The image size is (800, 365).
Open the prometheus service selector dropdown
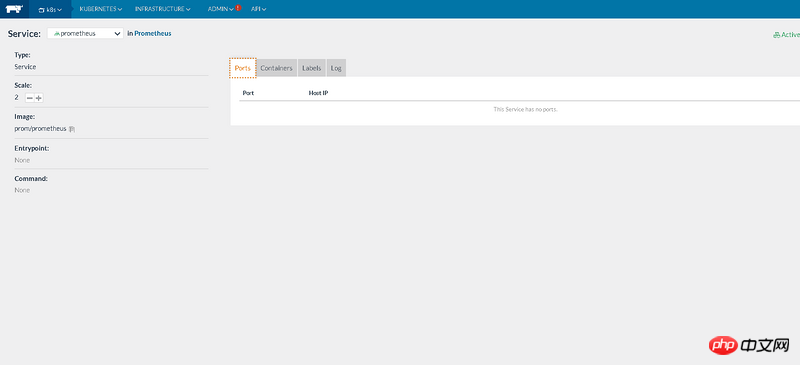(x=85, y=34)
